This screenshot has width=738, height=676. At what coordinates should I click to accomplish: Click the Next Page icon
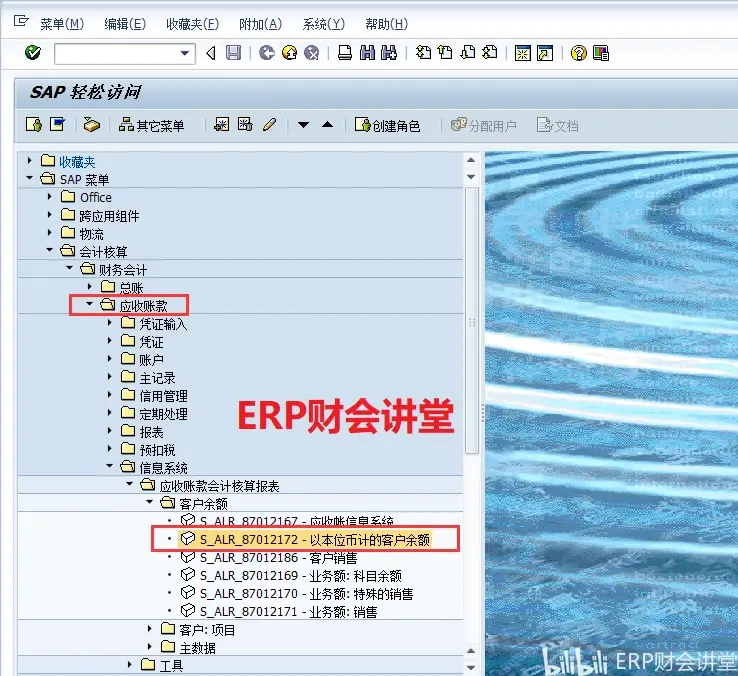[x=467, y=53]
